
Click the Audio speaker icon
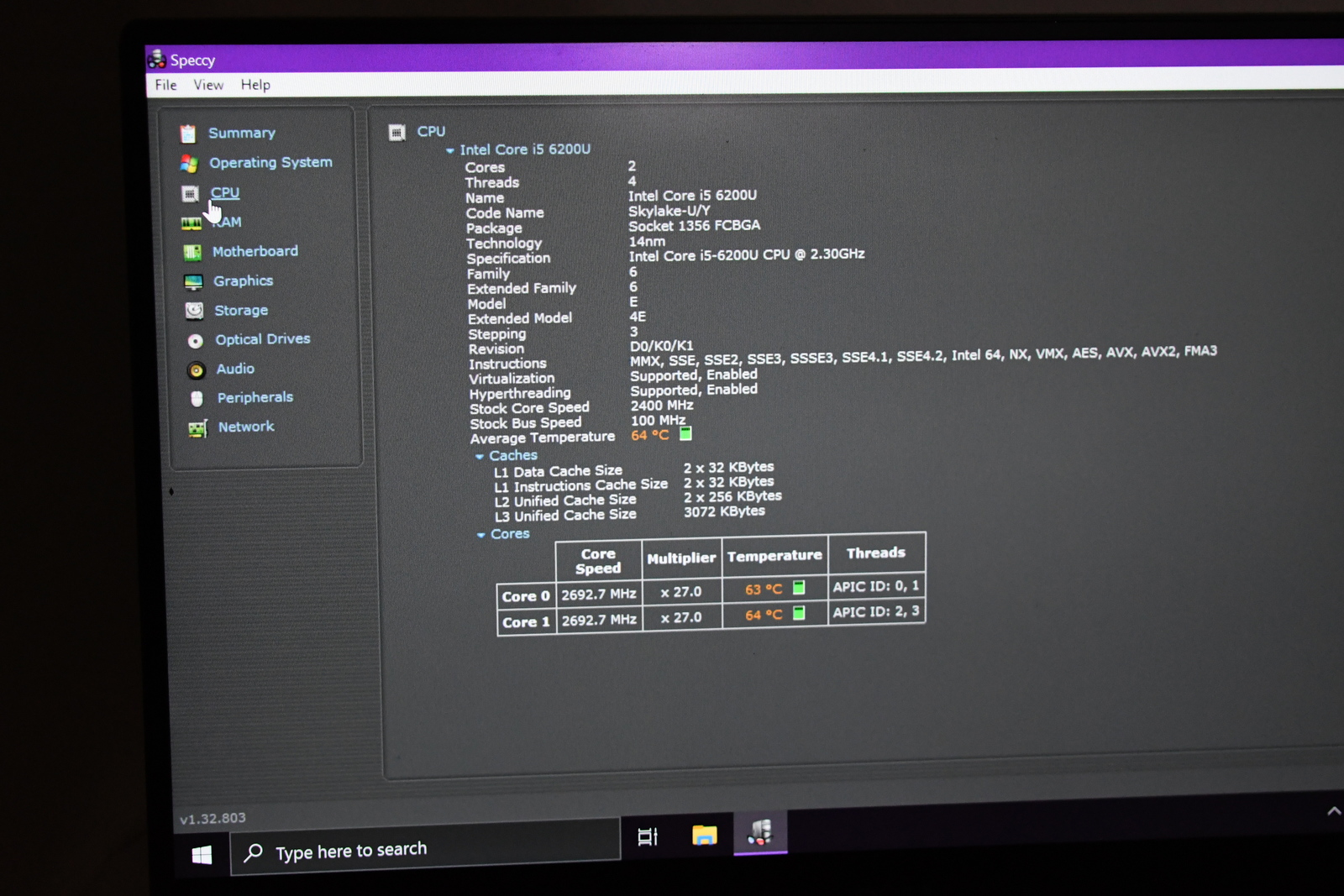pos(196,370)
